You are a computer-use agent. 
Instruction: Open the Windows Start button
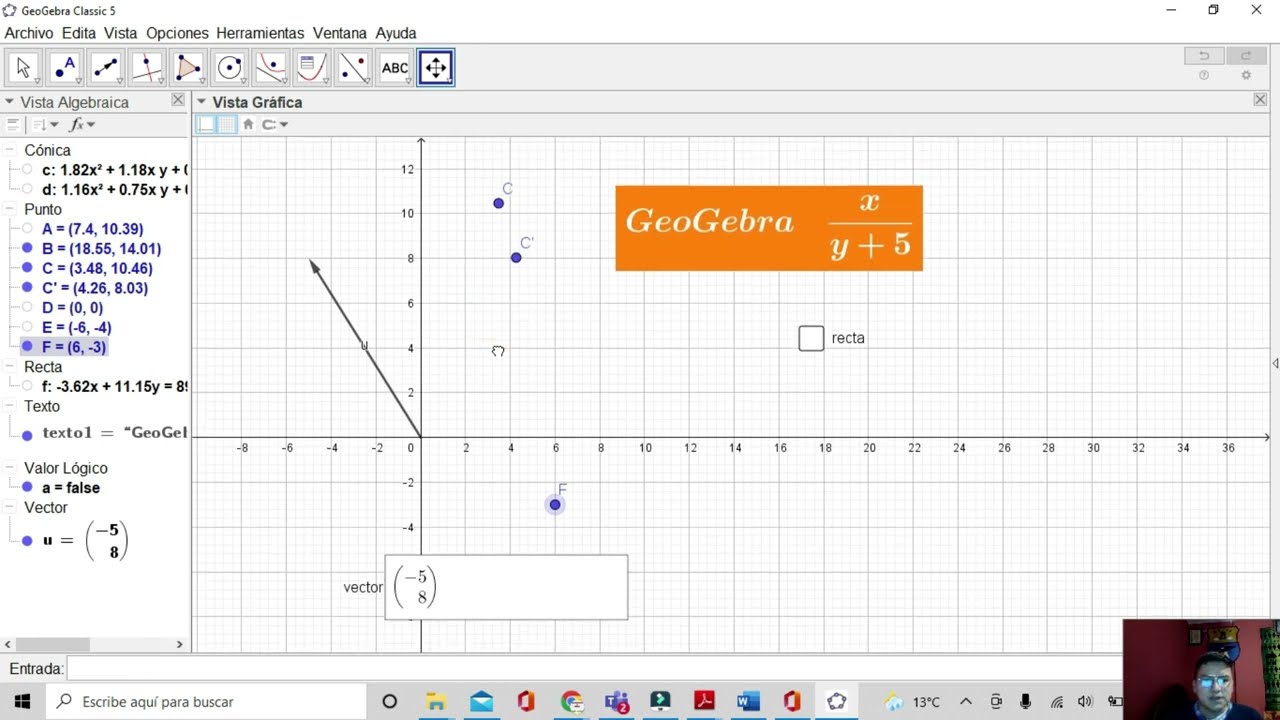coord(22,701)
